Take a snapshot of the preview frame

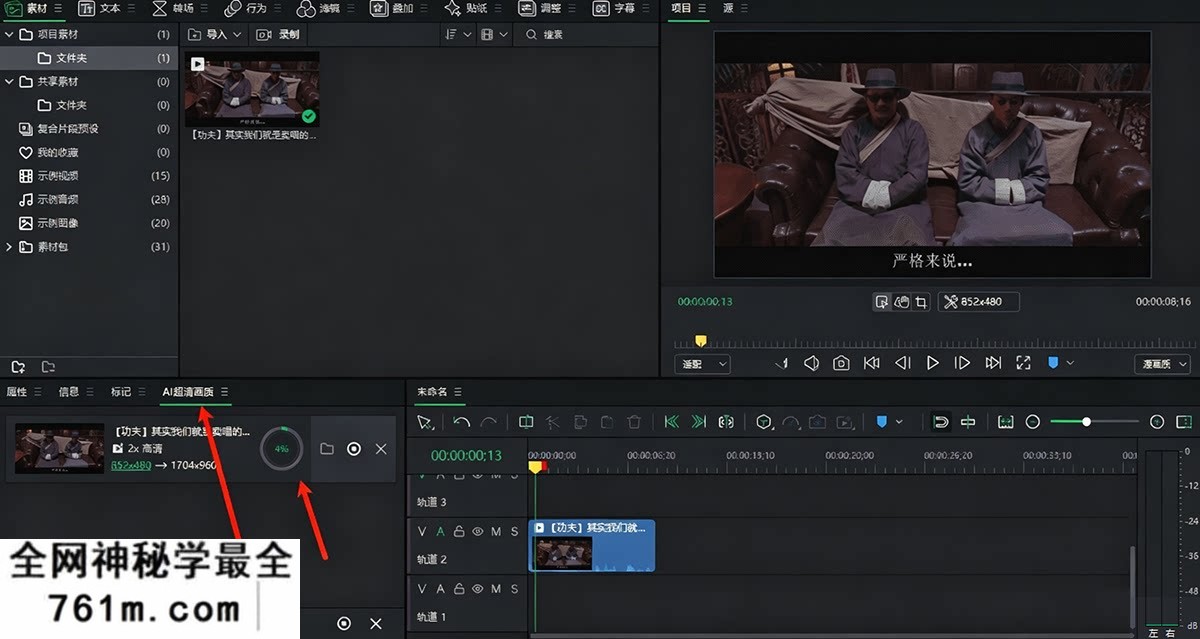click(x=841, y=363)
